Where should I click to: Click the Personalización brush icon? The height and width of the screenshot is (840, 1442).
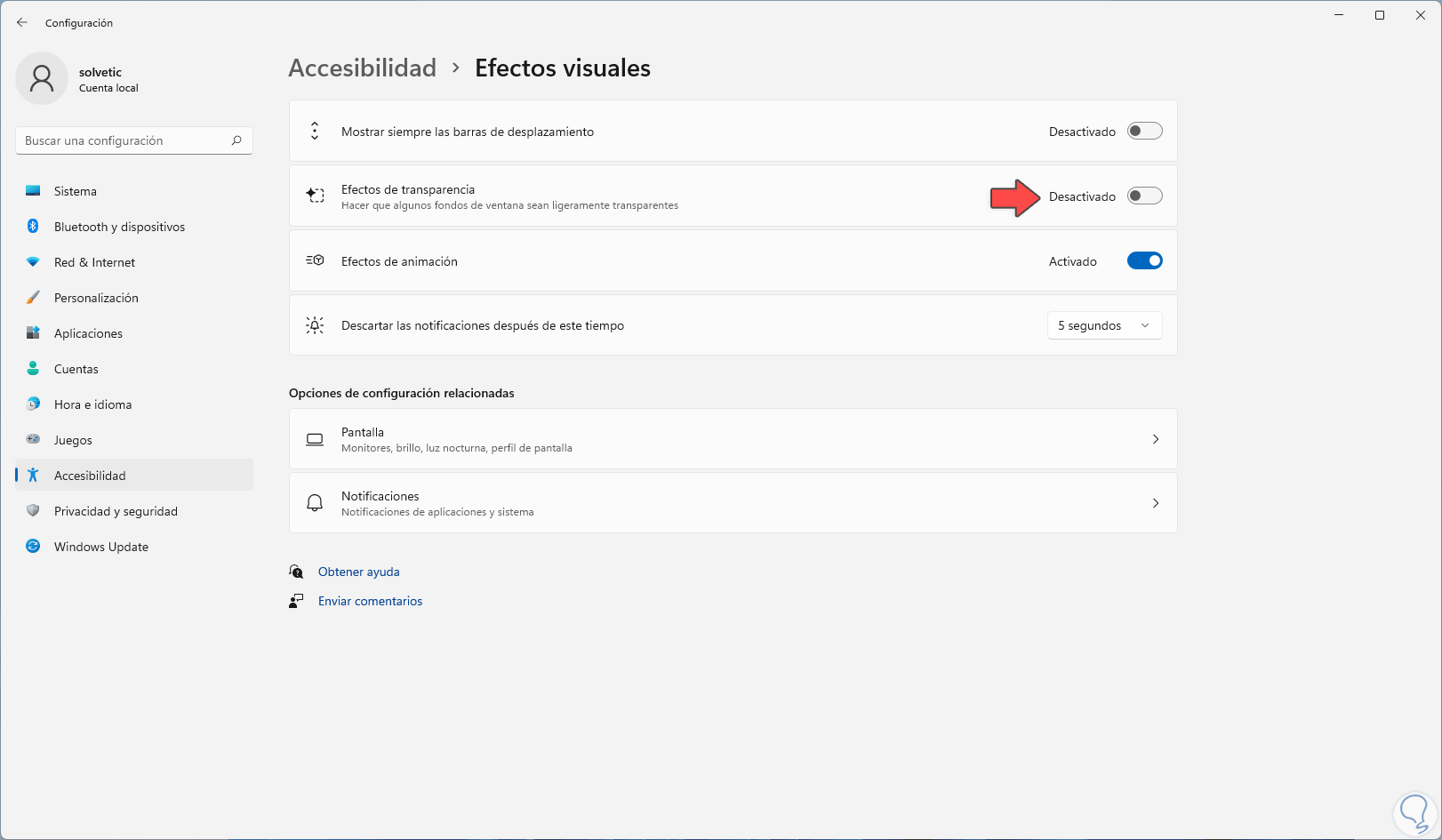33,298
